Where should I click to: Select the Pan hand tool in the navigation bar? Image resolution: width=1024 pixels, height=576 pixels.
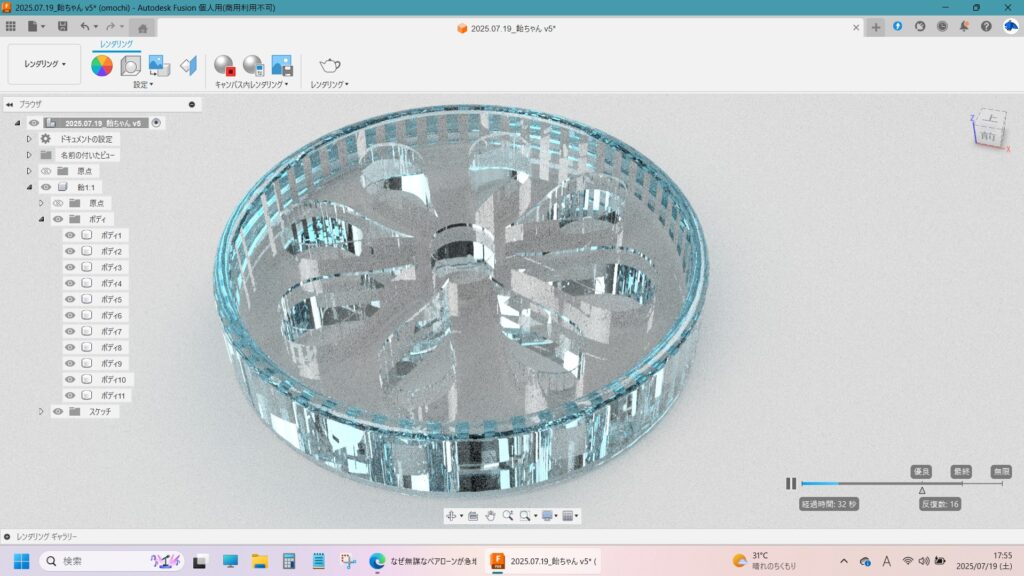pyautogui.click(x=490, y=516)
